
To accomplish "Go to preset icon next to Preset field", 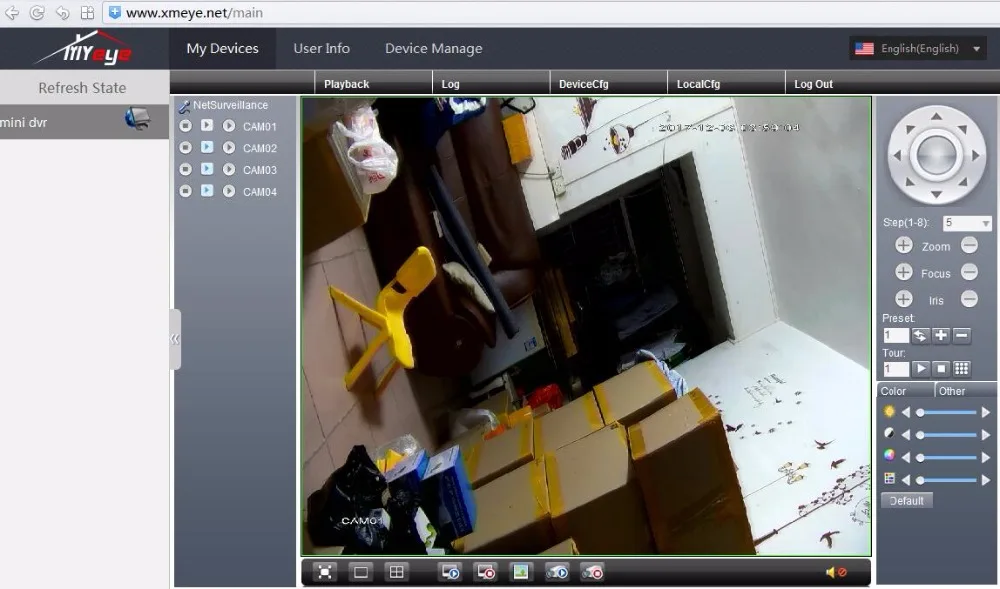I will [919, 335].
